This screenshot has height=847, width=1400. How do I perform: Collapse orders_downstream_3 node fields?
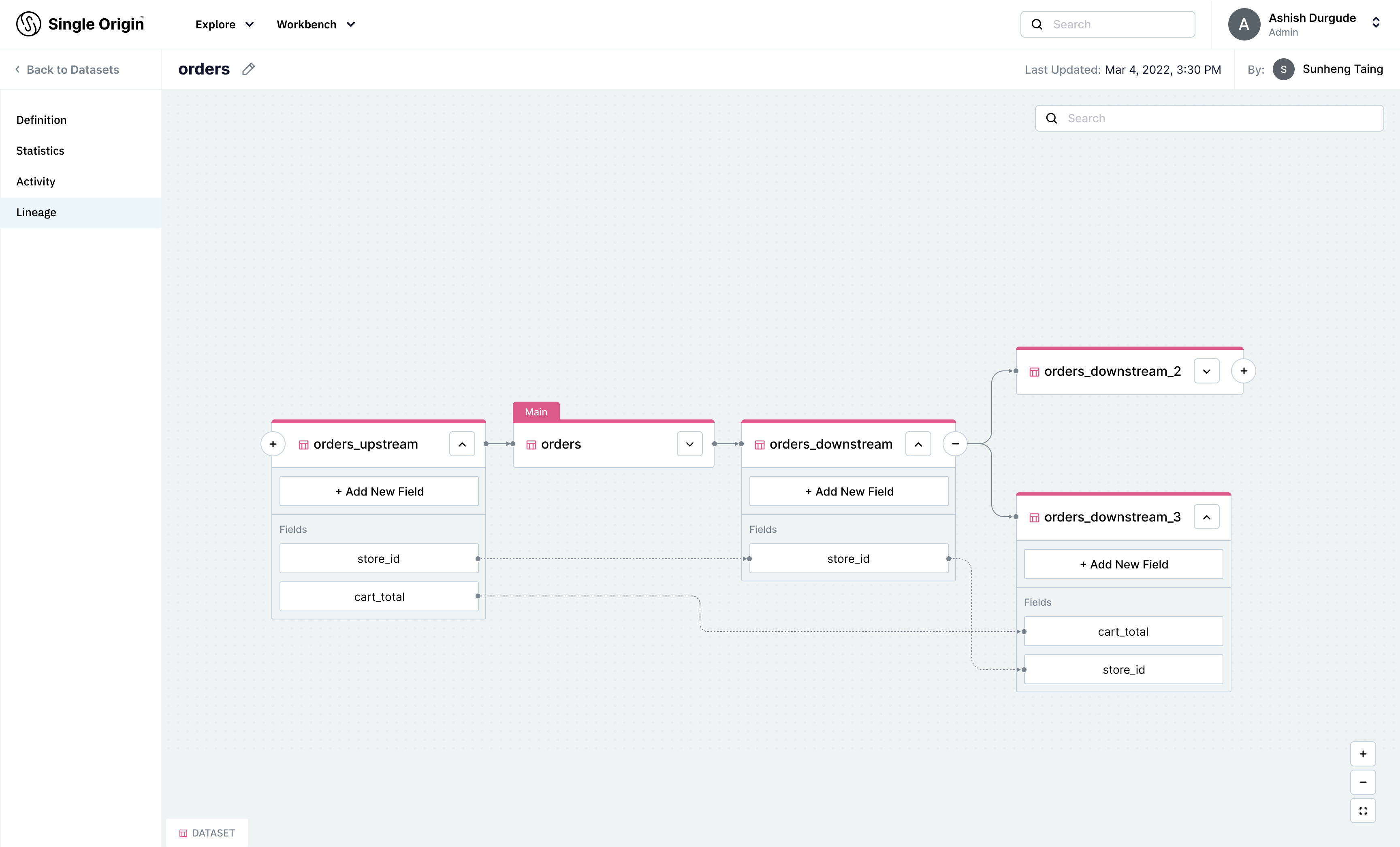(1206, 517)
